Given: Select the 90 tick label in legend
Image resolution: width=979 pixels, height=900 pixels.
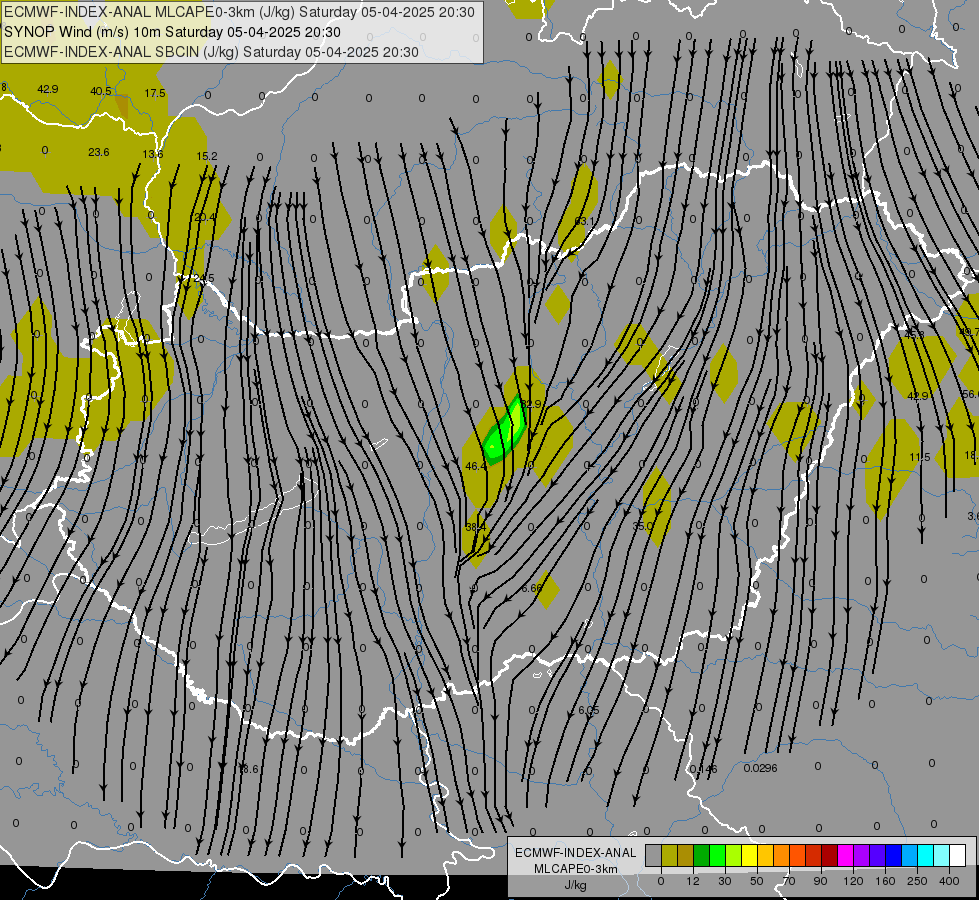Looking at the screenshot, I should tap(821, 881).
